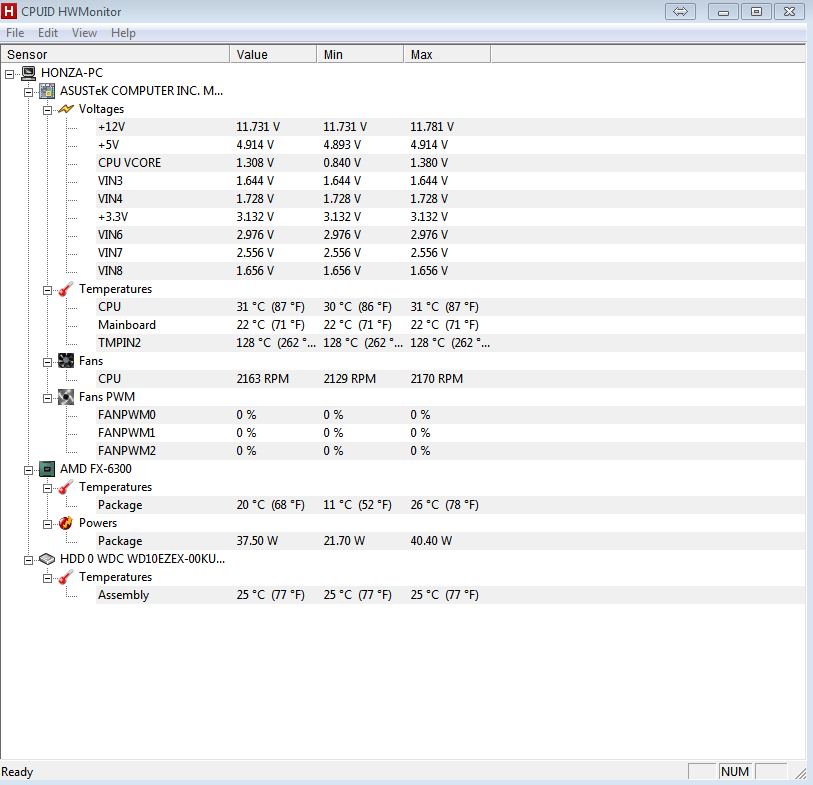813x785 pixels.
Task: Select the +12V voltage row
Action: click(450, 127)
